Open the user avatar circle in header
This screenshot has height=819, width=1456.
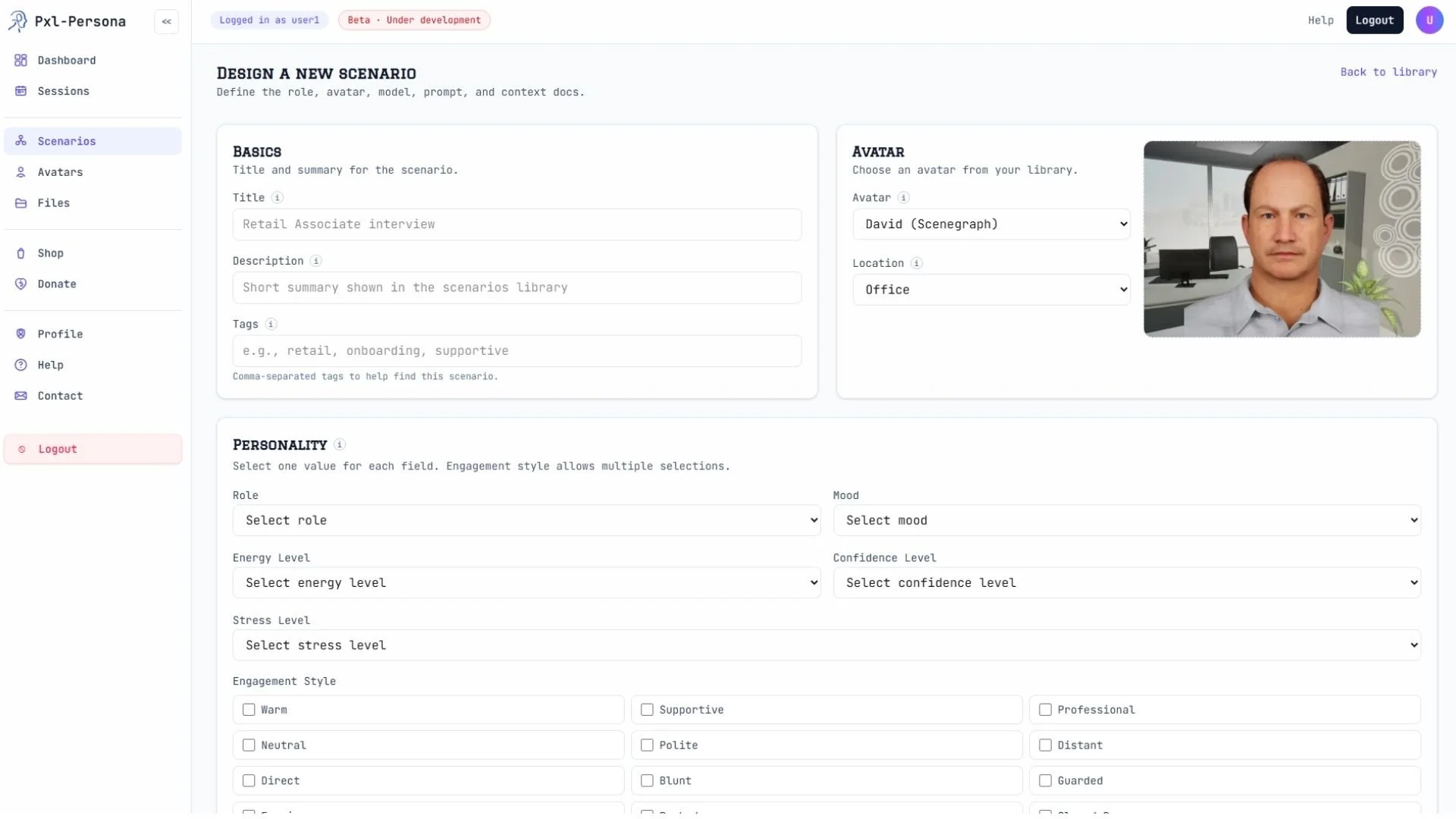[1429, 20]
